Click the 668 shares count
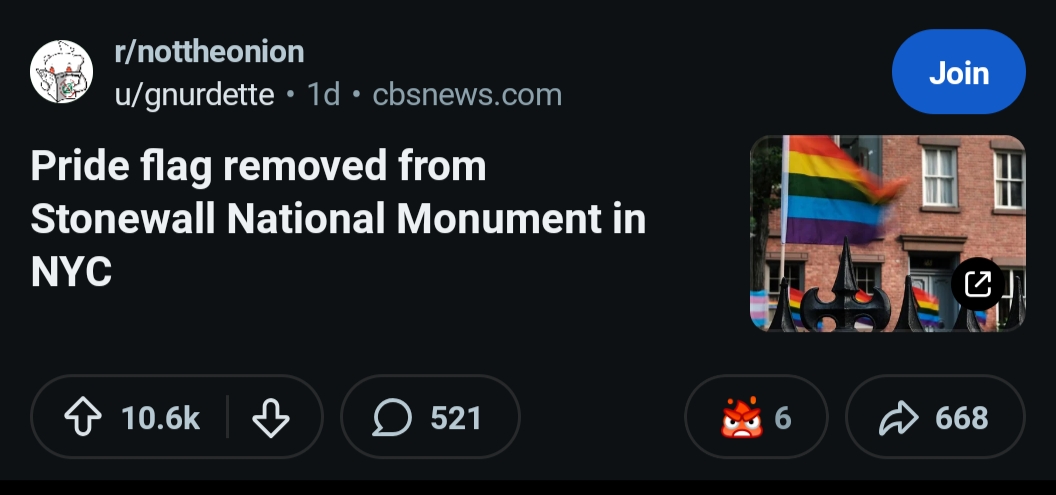 coord(962,418)
